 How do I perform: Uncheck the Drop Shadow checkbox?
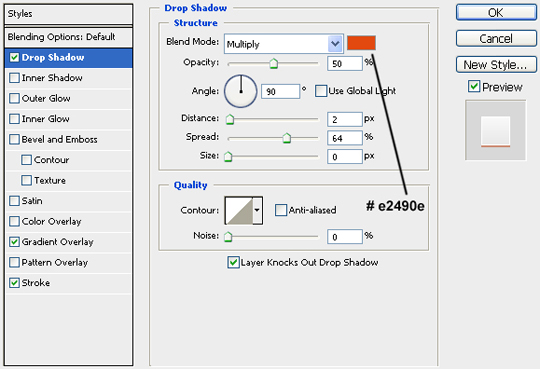click(14, 58)
